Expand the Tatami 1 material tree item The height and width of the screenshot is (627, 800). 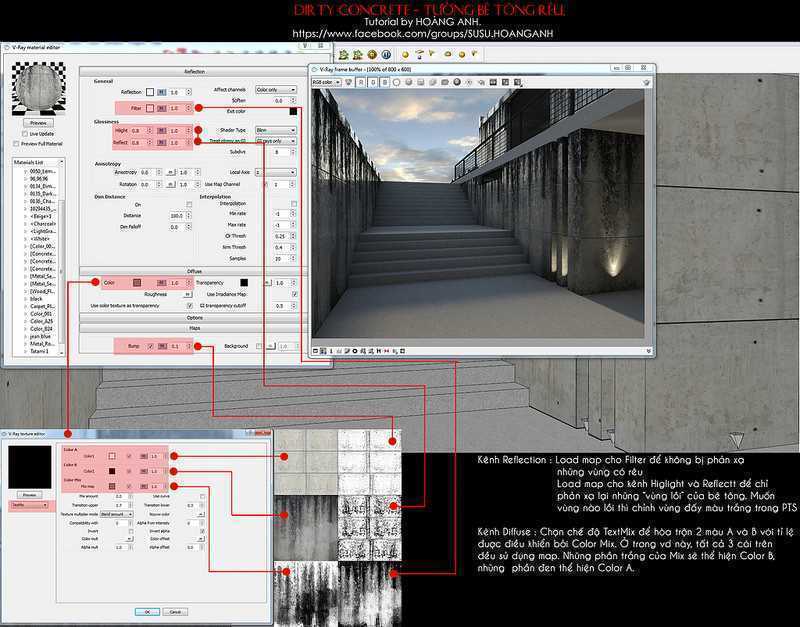click(x=26, y=352)
